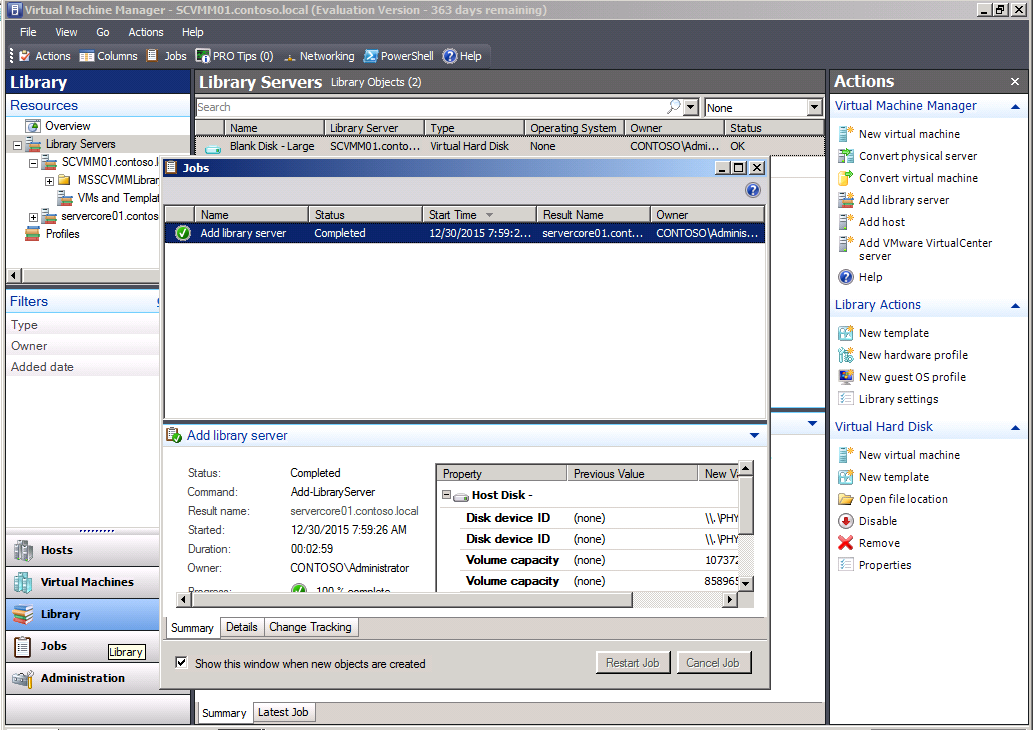Collapse the Library Servers tree node
The width and height of the screenshot is (1033, 730).
[x=18, y=145]
